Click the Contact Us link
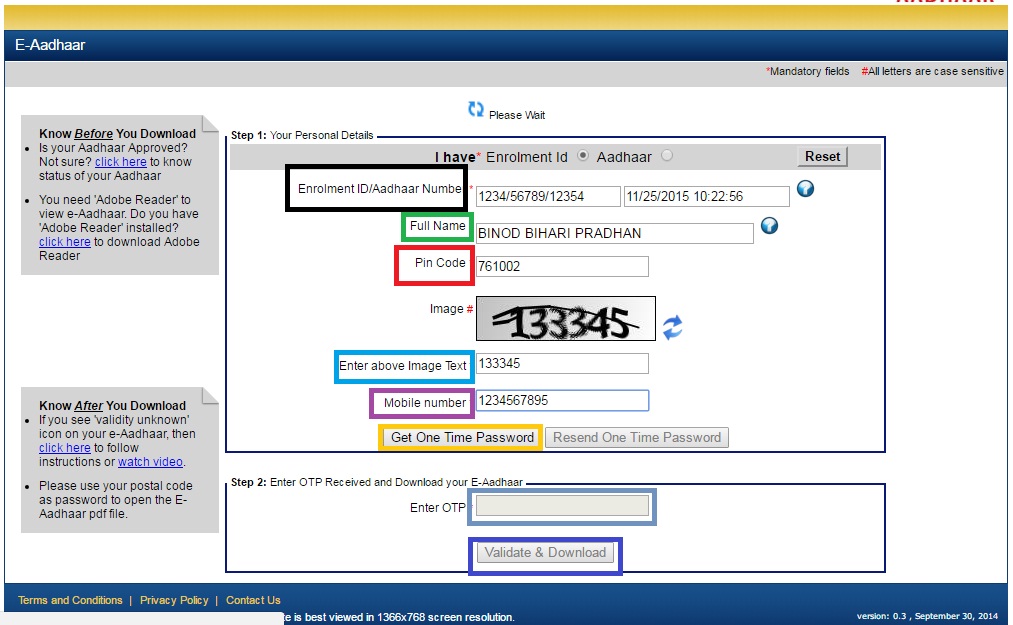 tap(253, 600)
